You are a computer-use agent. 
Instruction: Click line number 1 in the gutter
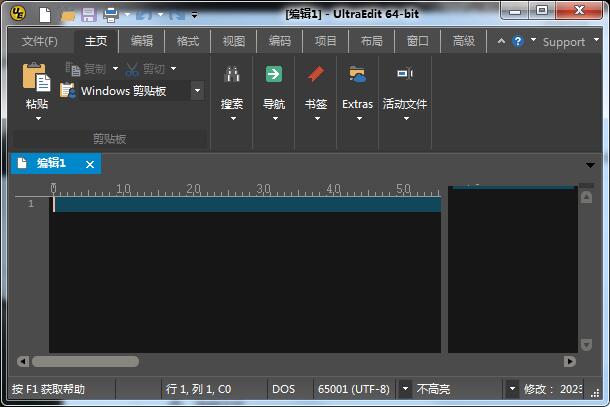[31, 204]
